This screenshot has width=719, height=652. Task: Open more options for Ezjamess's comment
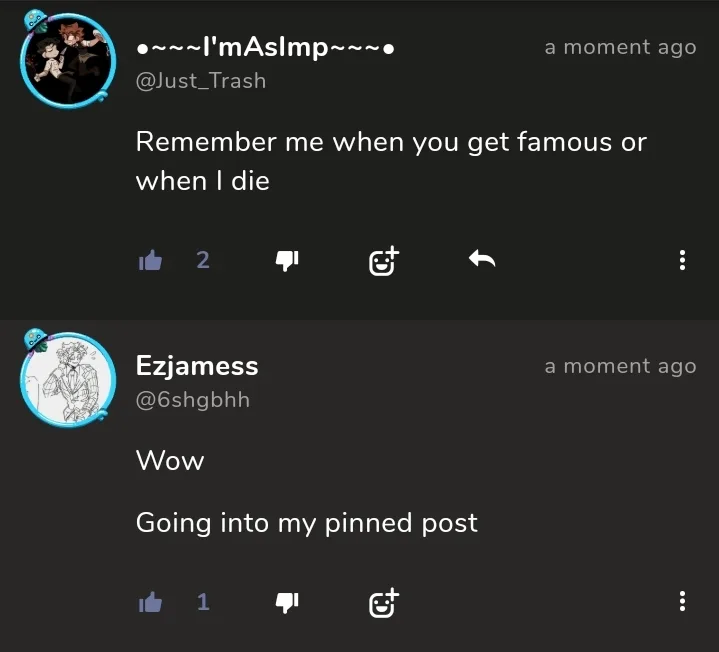pos(682,602)
